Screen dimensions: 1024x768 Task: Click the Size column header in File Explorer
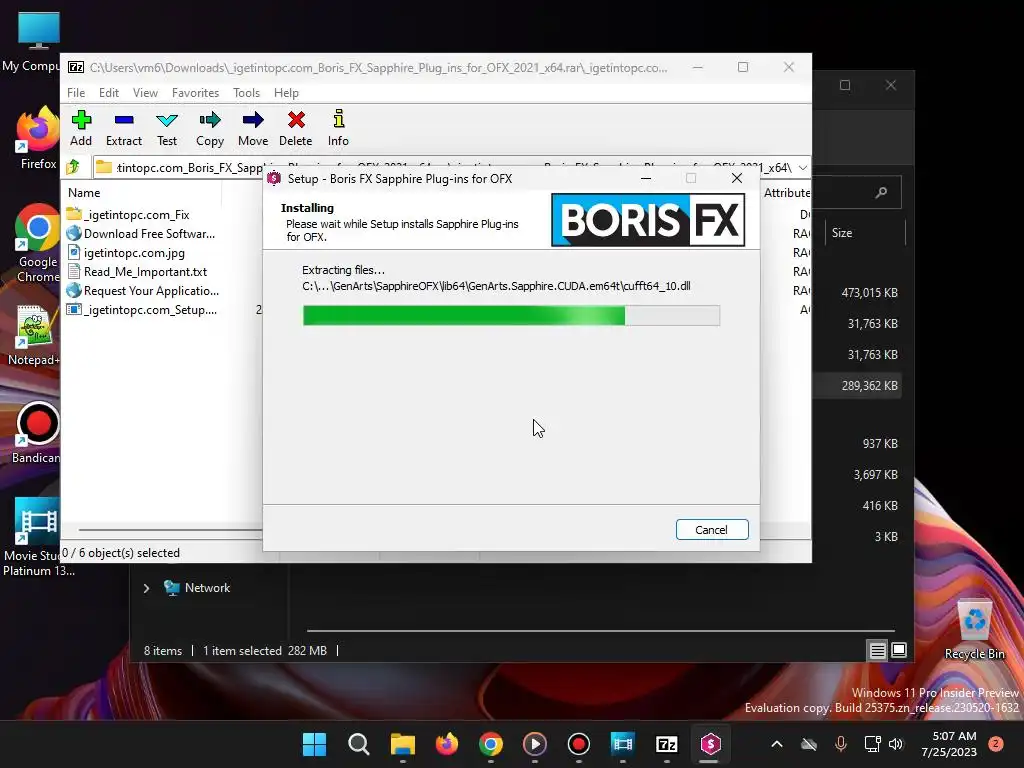(x=842, y=232)
